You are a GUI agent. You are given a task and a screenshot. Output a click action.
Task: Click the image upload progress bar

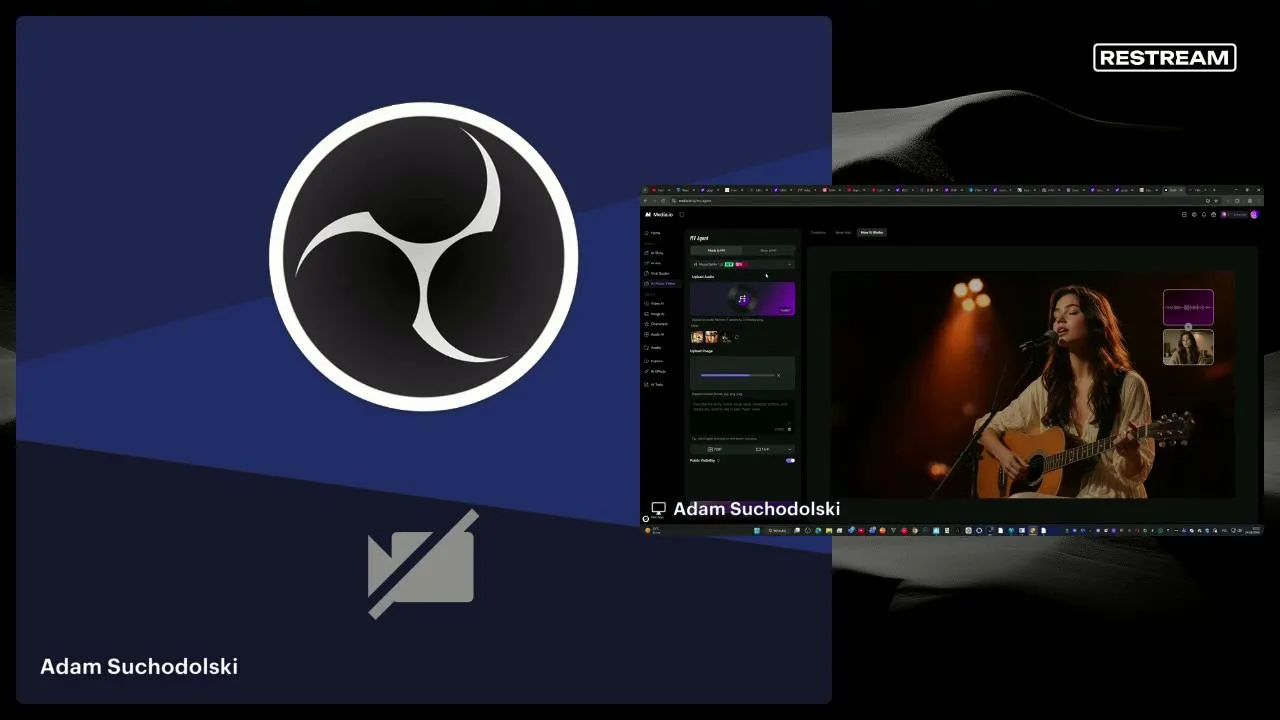point(737,375)
